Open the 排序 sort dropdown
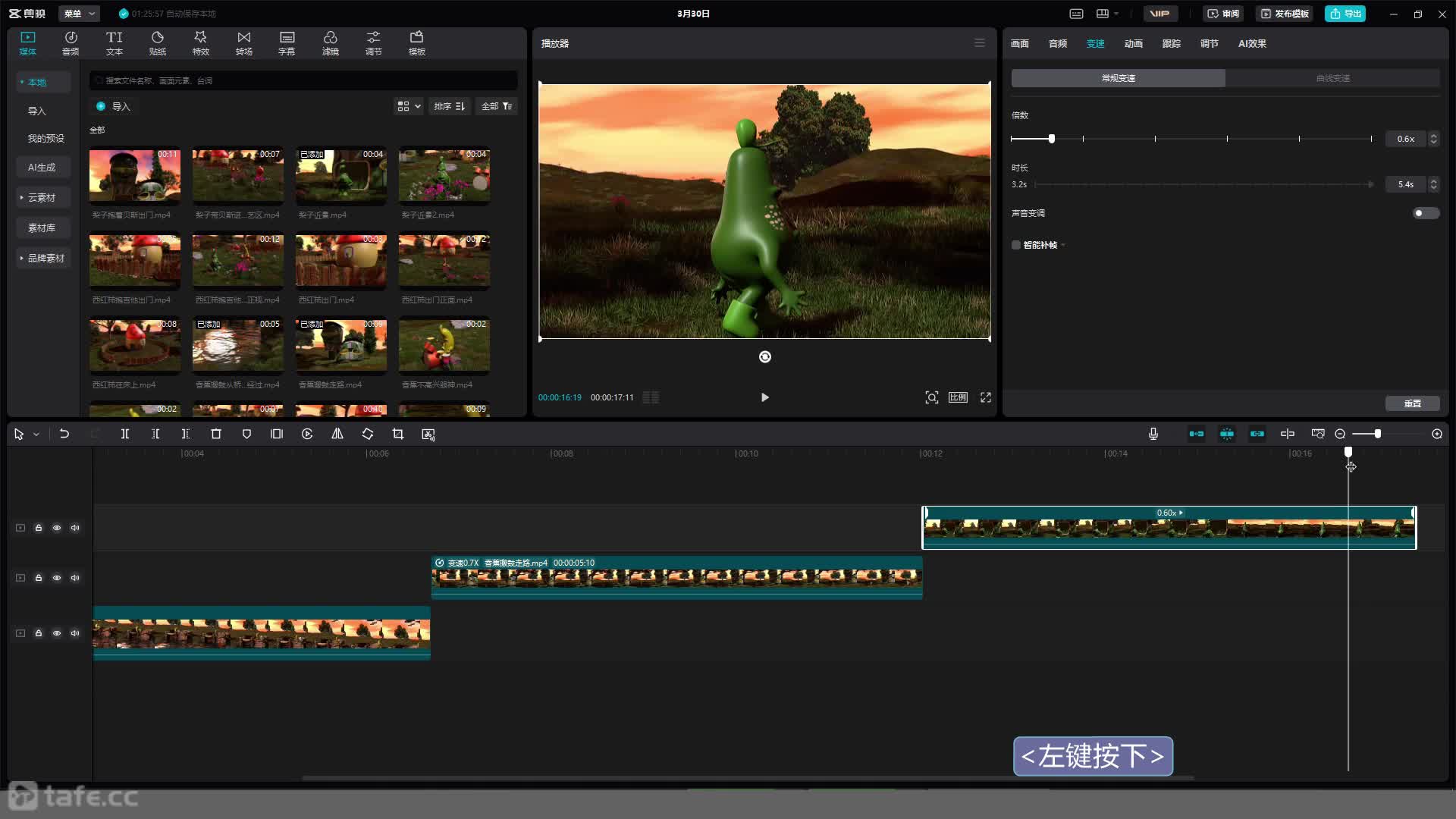Screen dimensions: 1456x819 pos(450,106)
